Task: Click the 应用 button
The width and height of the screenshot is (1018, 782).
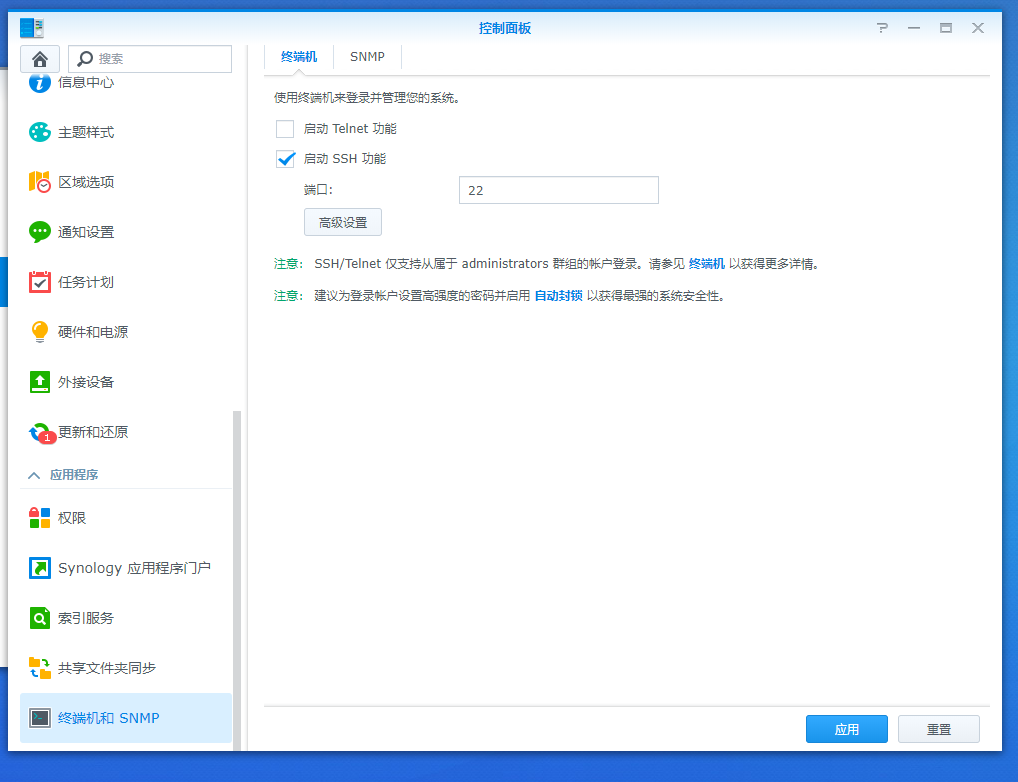Action: point(846,729)
